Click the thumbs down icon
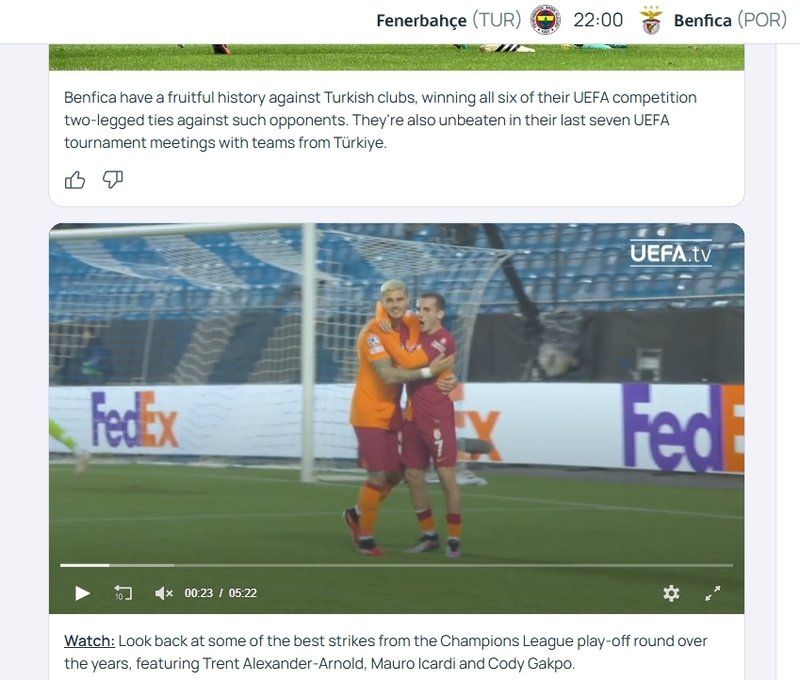The width and height of the screenshot is (800, 680). point(112,180)
